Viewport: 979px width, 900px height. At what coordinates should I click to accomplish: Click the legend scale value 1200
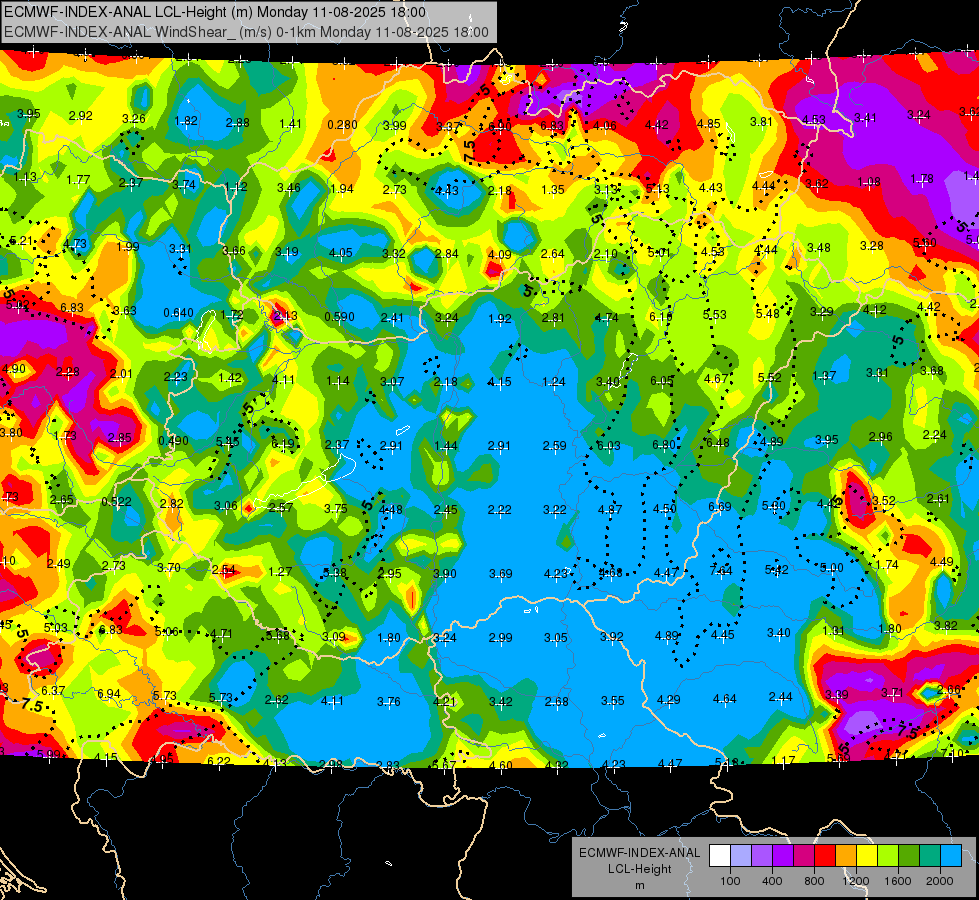(x=856, y=881)
